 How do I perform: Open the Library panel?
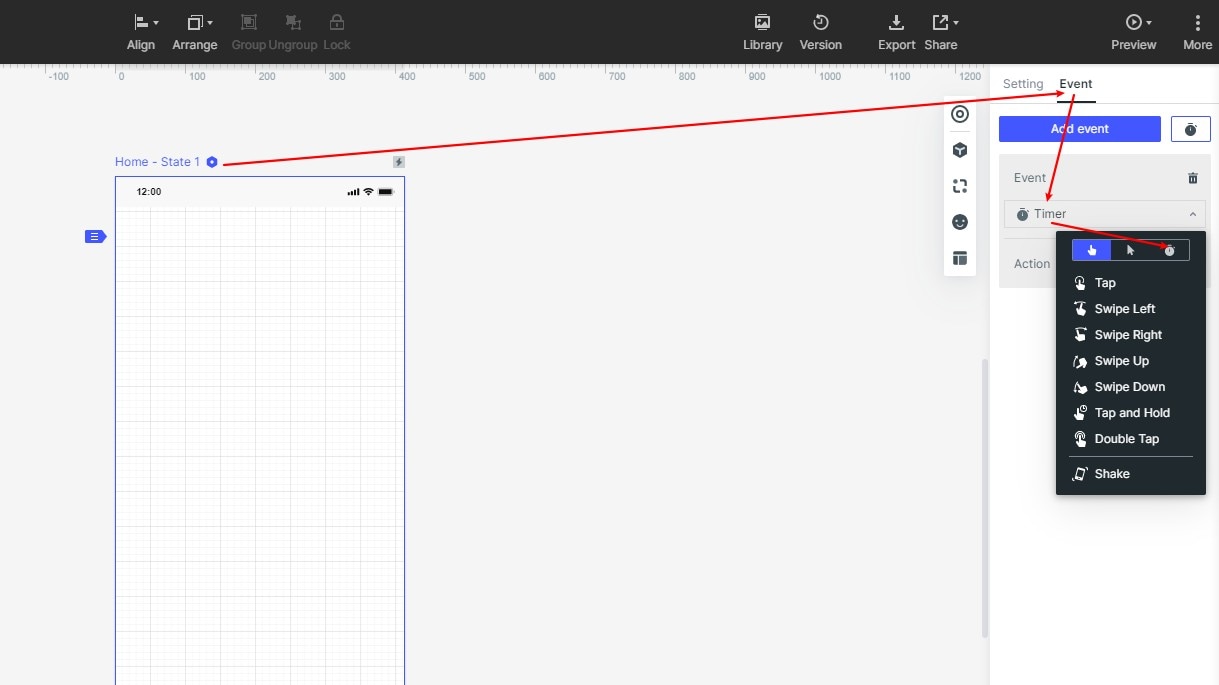tap(762, 32)
